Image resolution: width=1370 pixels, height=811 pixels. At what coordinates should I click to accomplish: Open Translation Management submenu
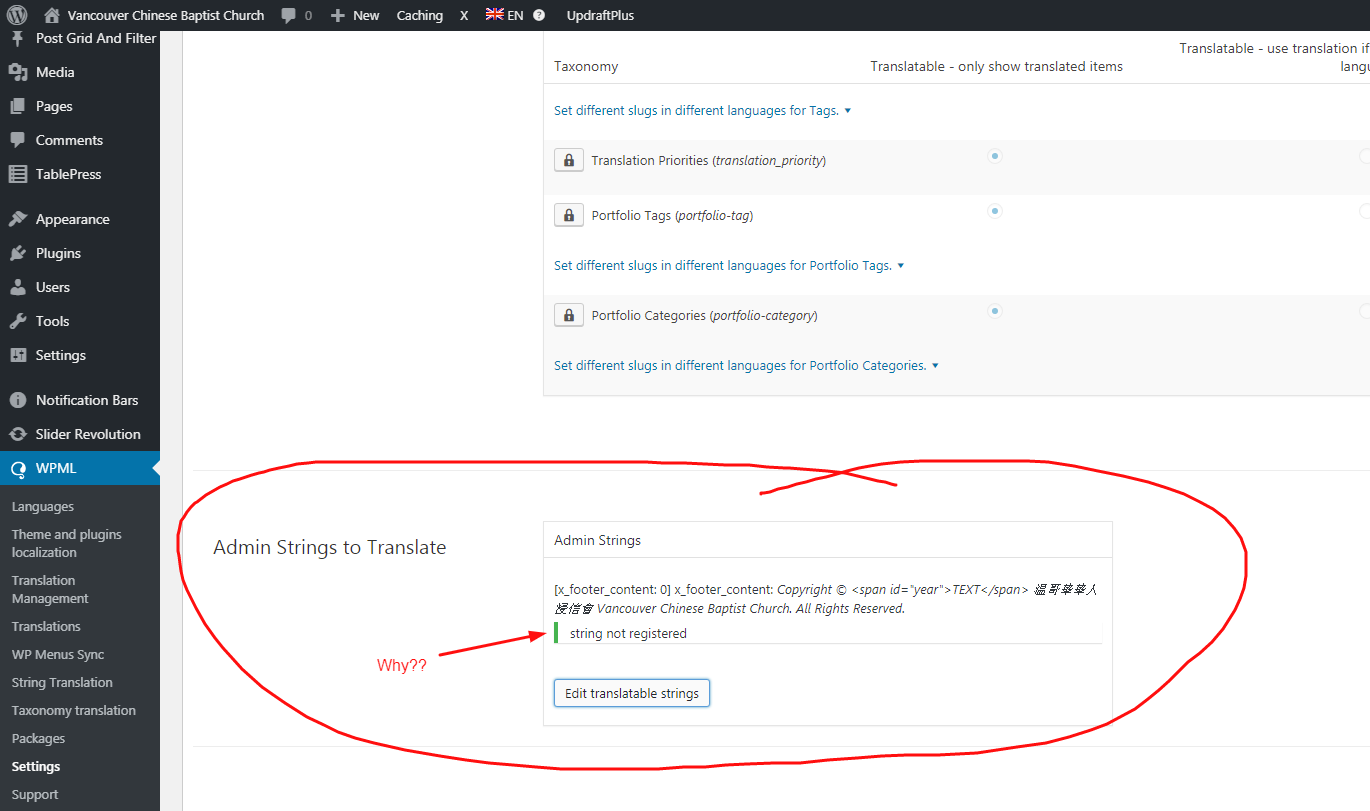tap(50, 589)
